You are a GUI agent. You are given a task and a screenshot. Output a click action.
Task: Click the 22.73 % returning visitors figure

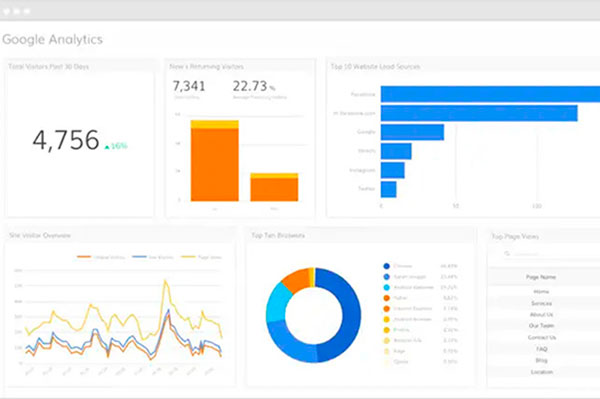click(254, 86)
